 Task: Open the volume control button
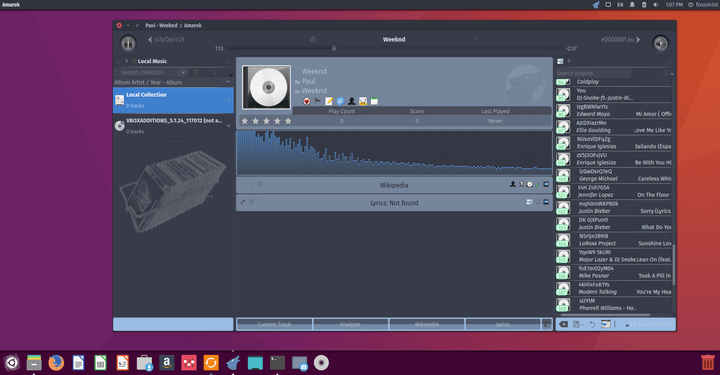click(x=660, y=43)
